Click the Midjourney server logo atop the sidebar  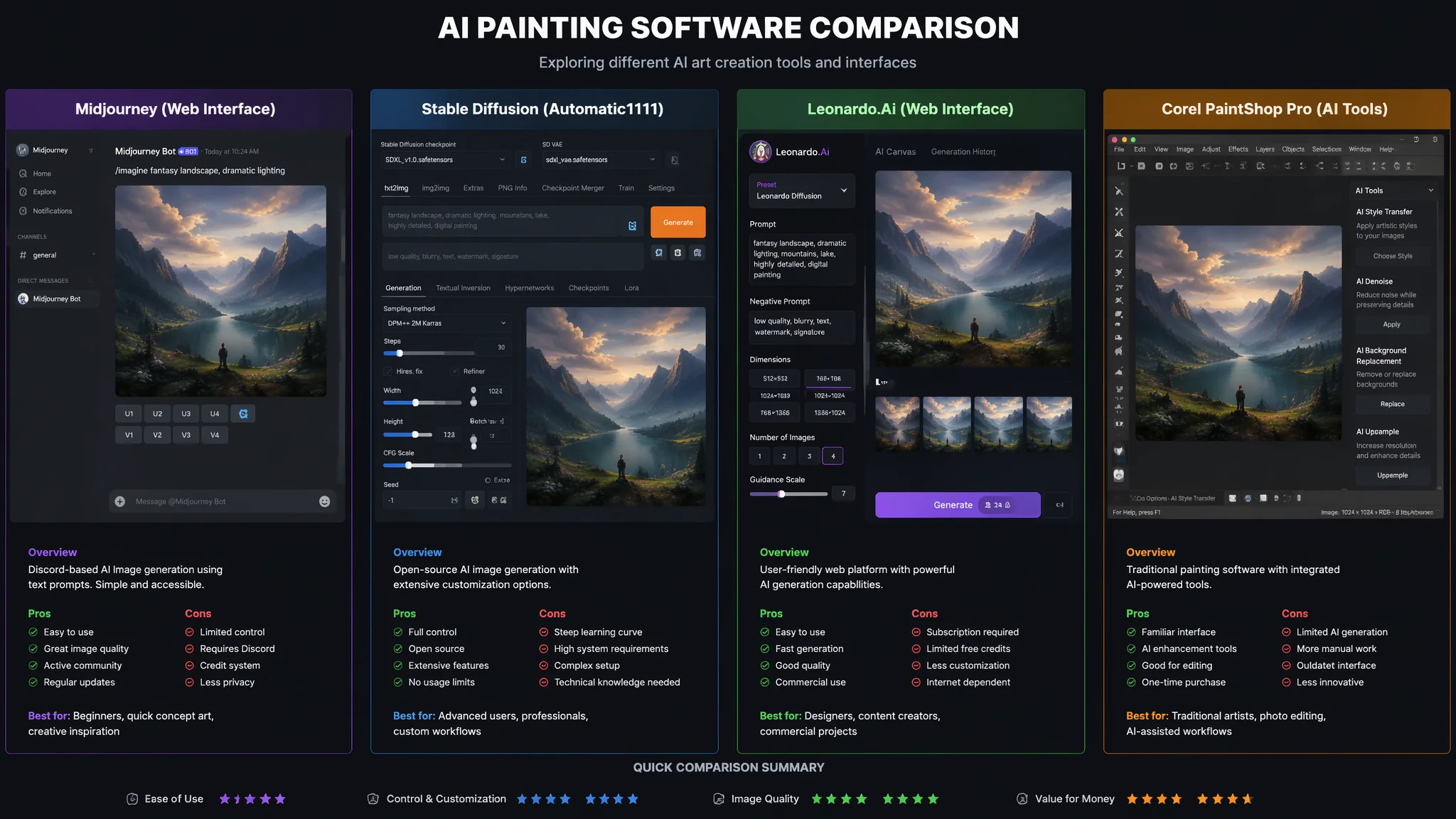pyautogui.click(x=23, y=150)
